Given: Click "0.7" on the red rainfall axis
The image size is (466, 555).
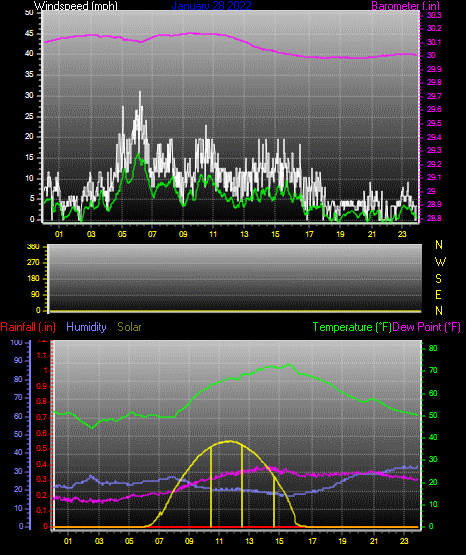Looking at the screenshot, I should coord(42,417).
